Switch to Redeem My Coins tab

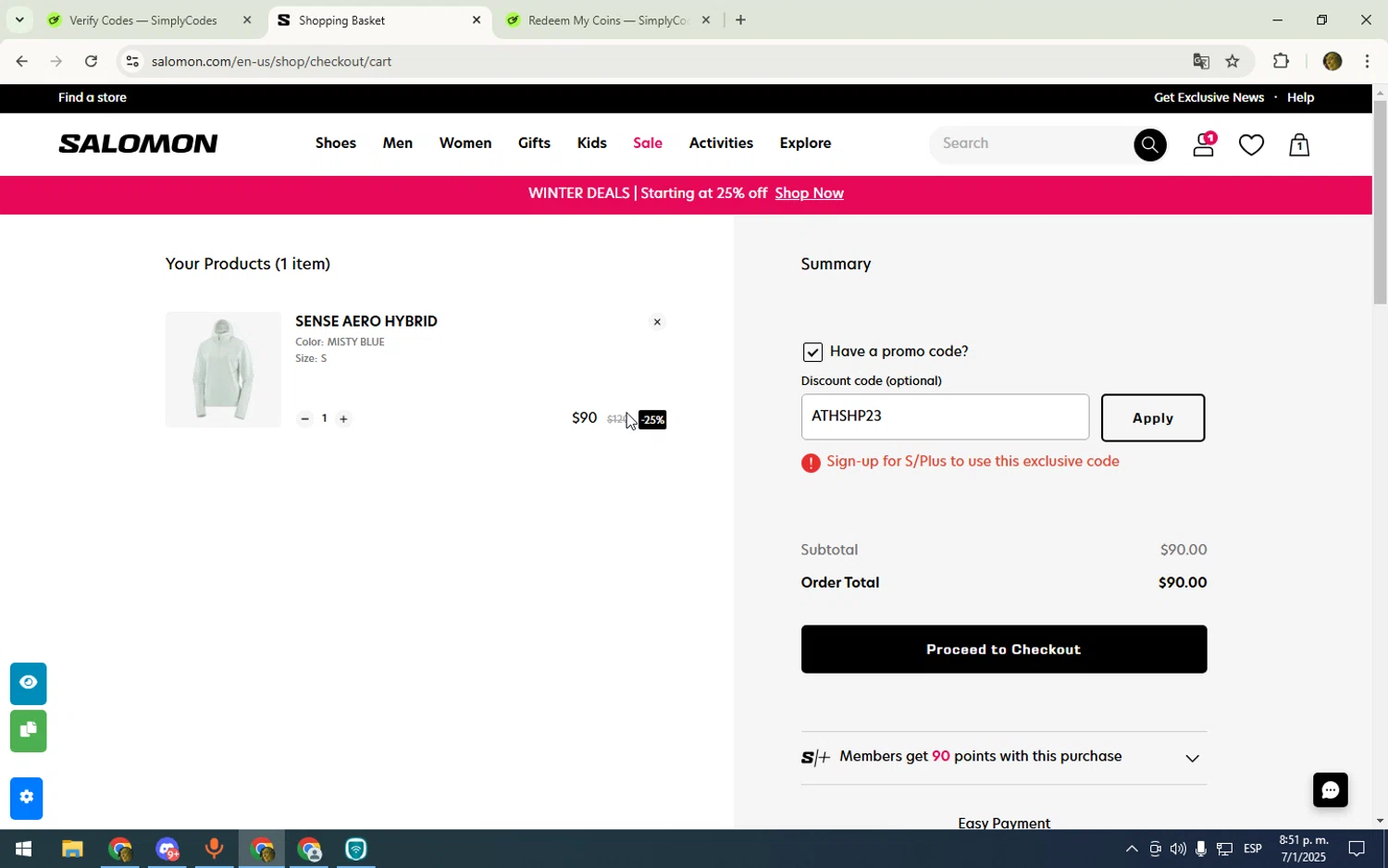608,19
